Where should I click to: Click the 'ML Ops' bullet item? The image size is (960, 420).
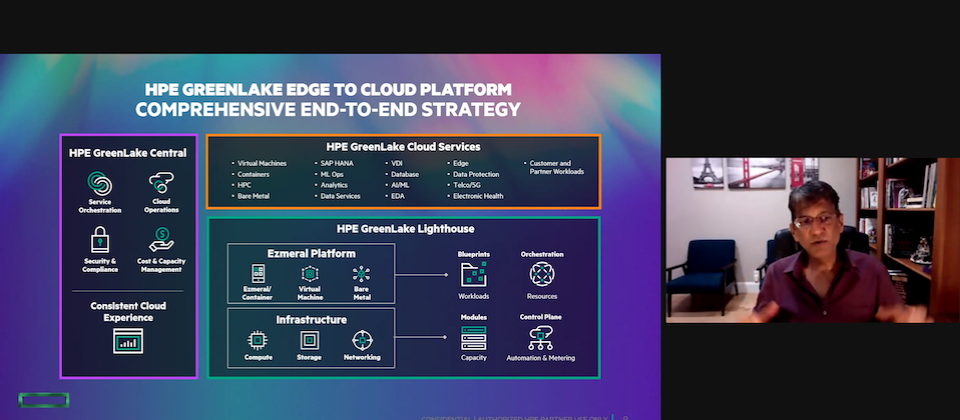coord(332,174)
